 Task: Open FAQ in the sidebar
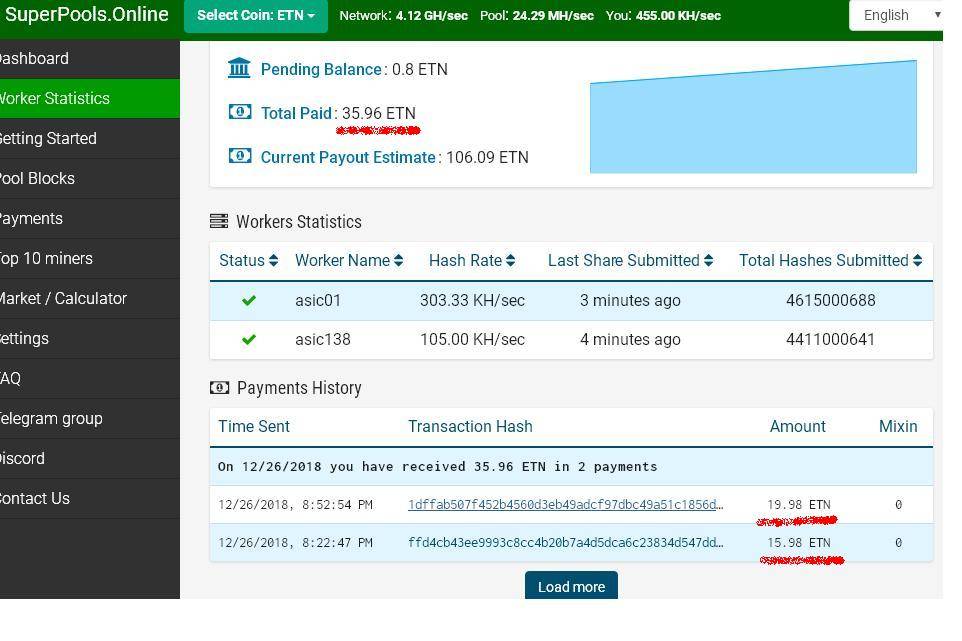(x=90, y=378)
